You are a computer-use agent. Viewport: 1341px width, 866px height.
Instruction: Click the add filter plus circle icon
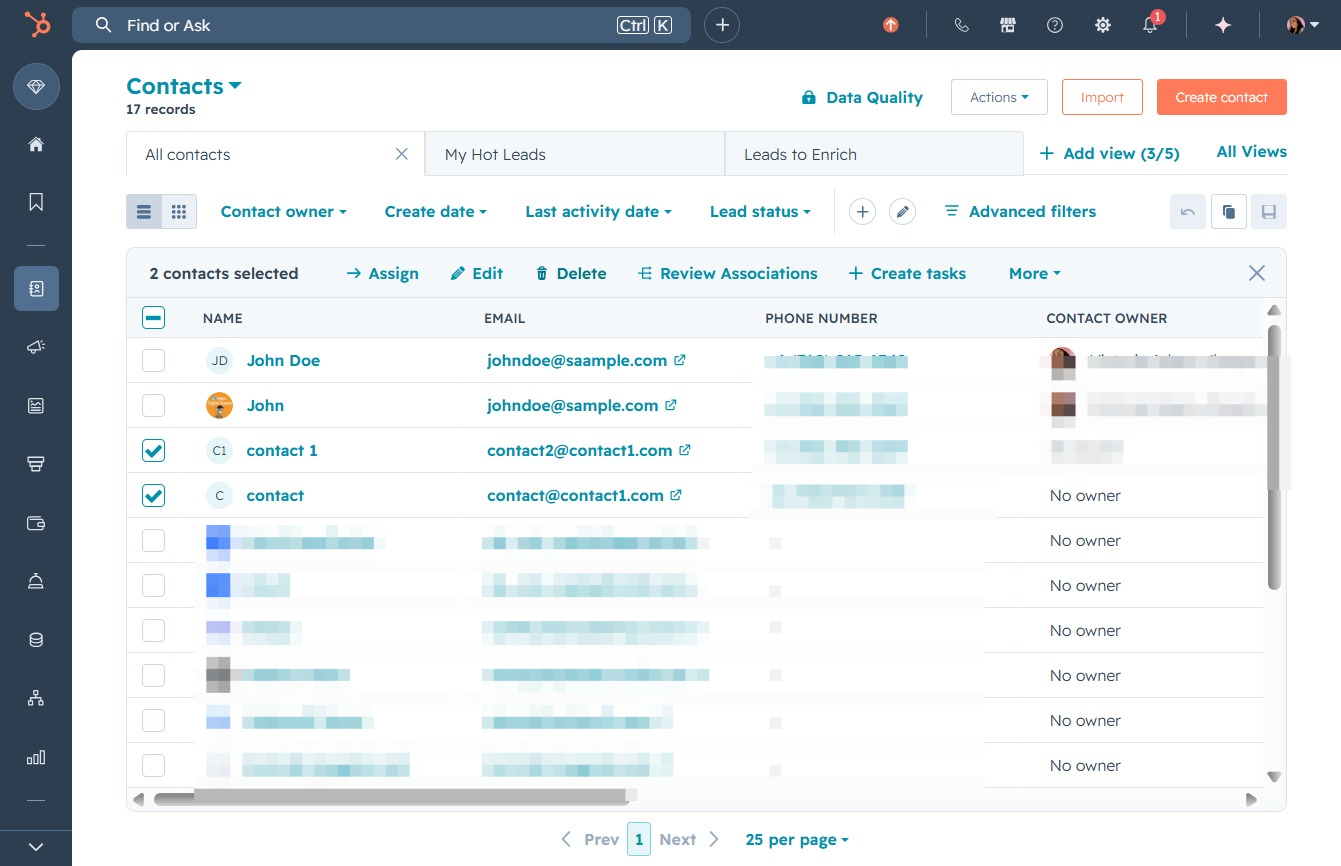(862, 212)
